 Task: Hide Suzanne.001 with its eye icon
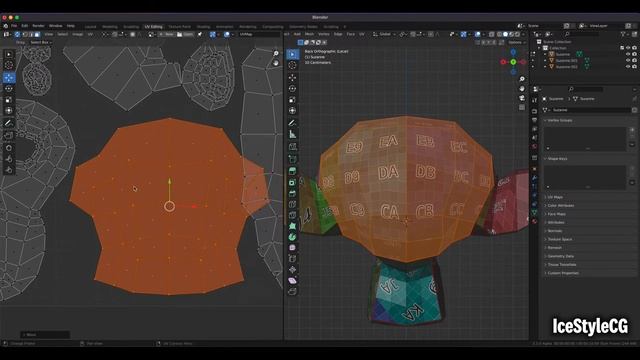click(x=628, y=60)
